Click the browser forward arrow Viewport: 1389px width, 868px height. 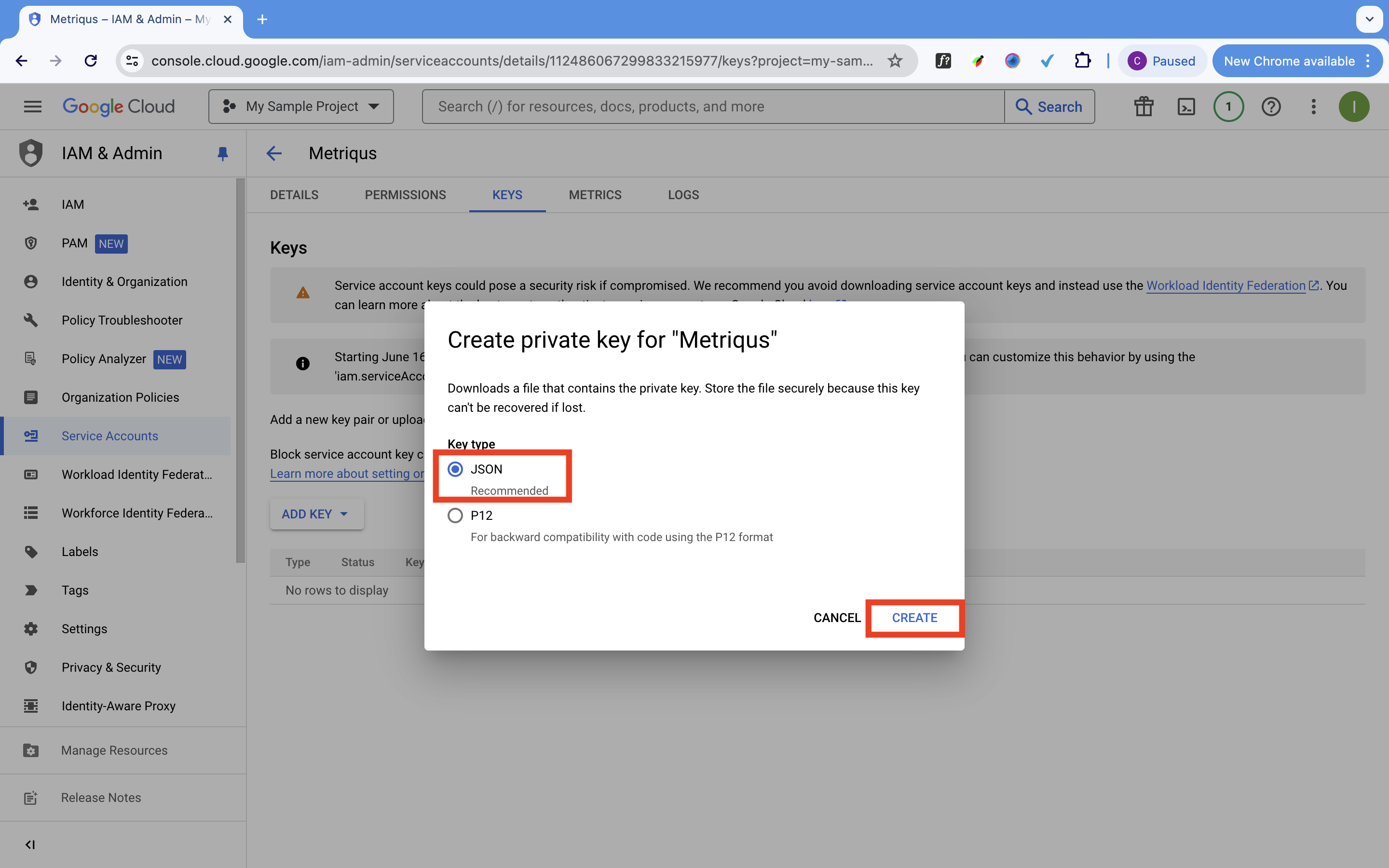[55, 61]
